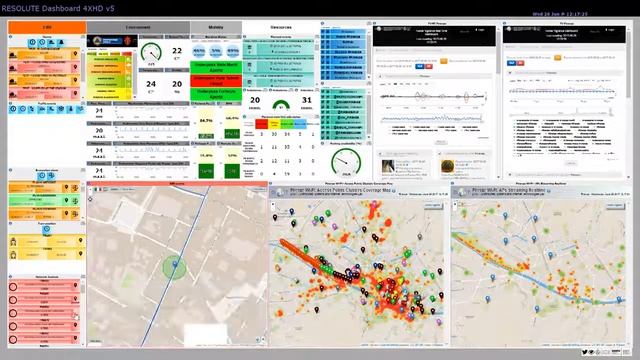Open map pin in the last red network row
Image resolution: width=640 pixels, height=360 pixels.
[x=75, y=338]
